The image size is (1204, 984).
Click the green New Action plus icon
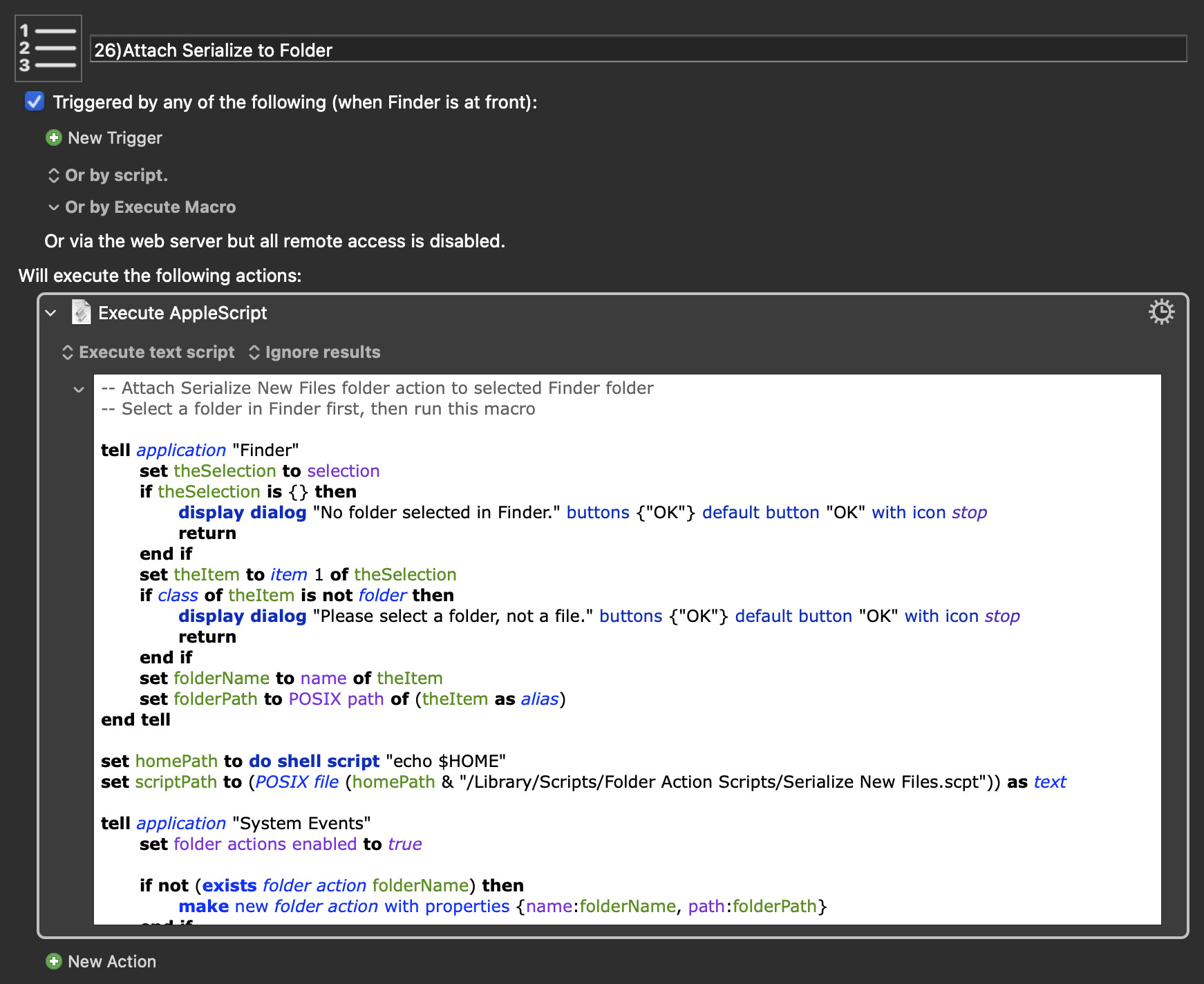click(x=54, y=961)
